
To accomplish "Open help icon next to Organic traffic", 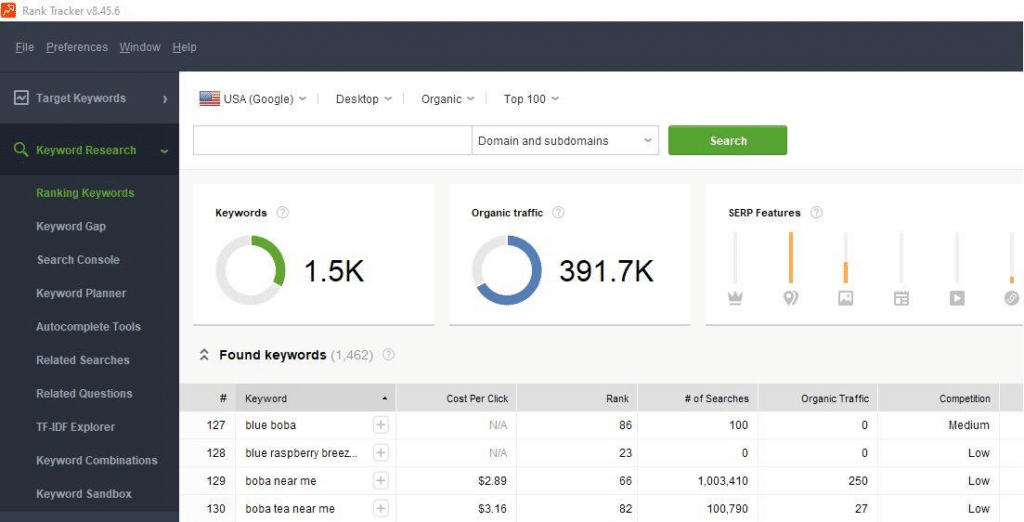I will point(558,212).
